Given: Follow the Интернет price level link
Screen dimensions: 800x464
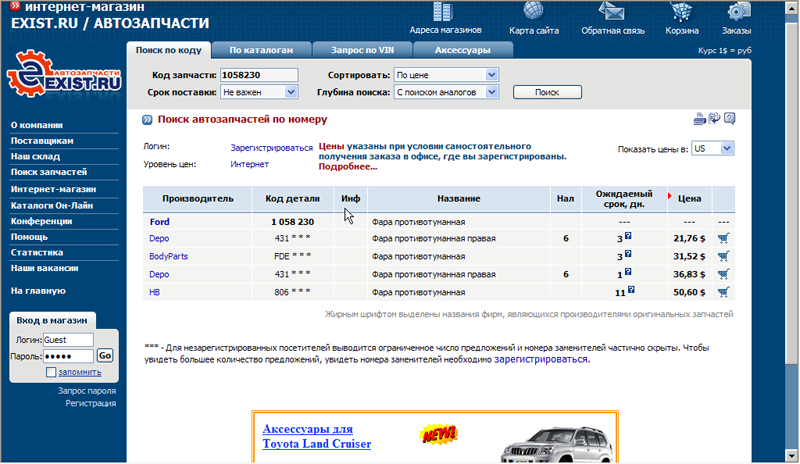Looking at the screenshot, I should 249,164.
